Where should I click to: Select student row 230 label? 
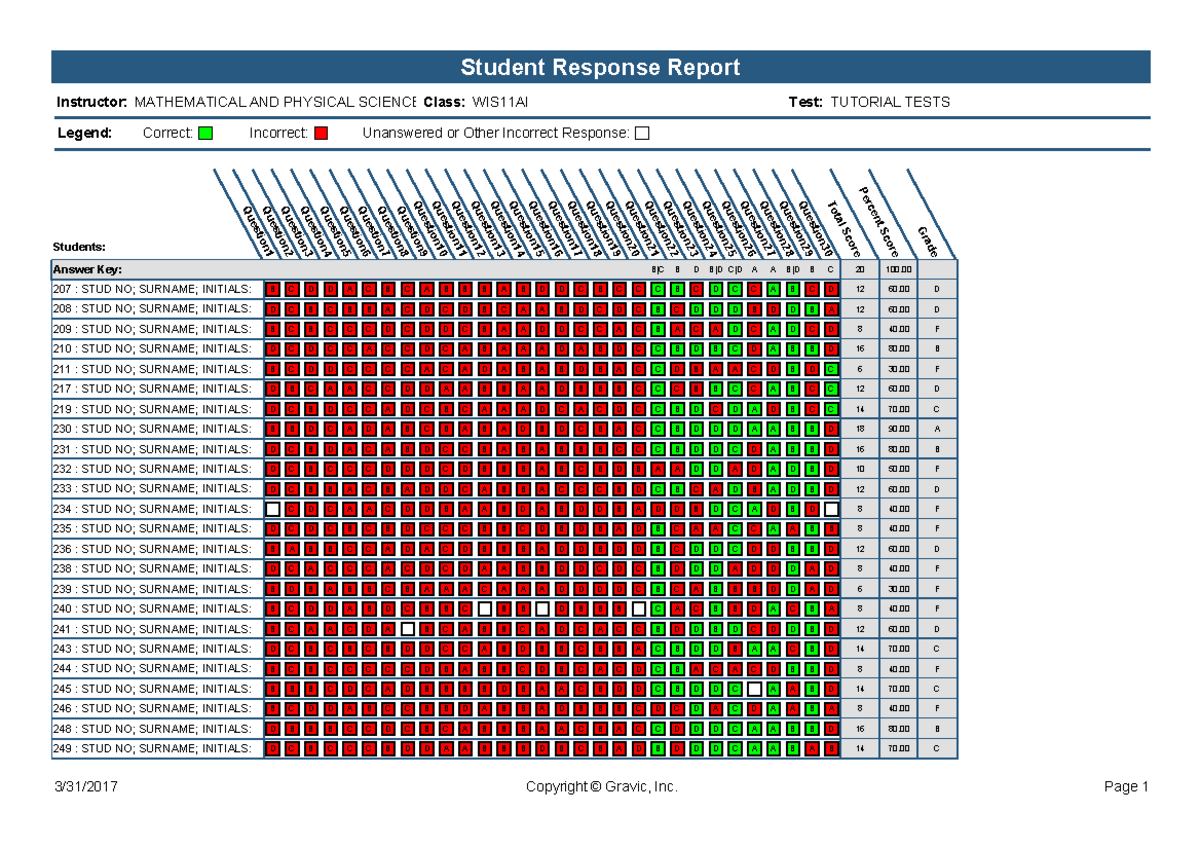click(152, 429)
